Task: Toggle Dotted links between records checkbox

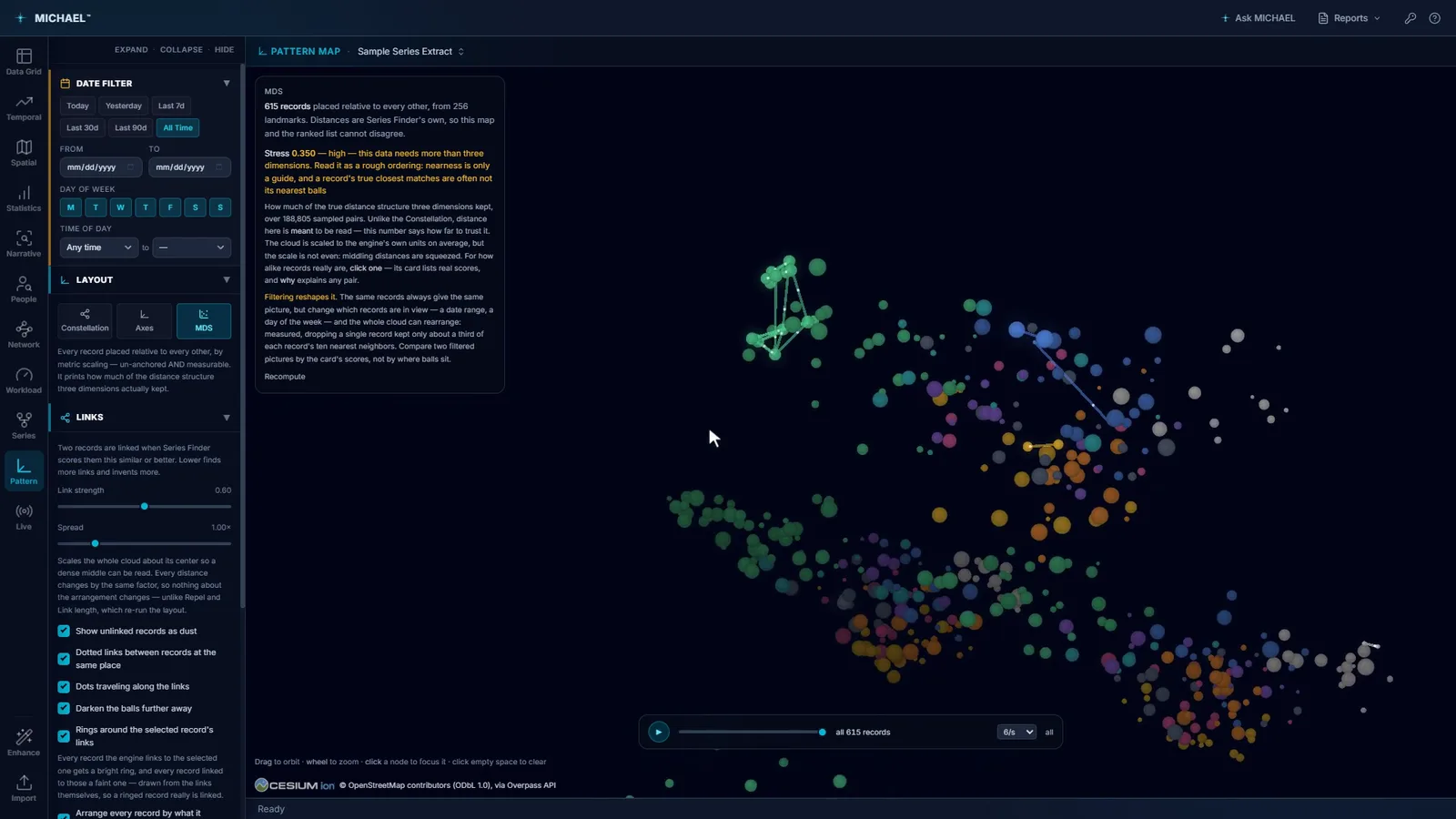Action: click(64, 659)
